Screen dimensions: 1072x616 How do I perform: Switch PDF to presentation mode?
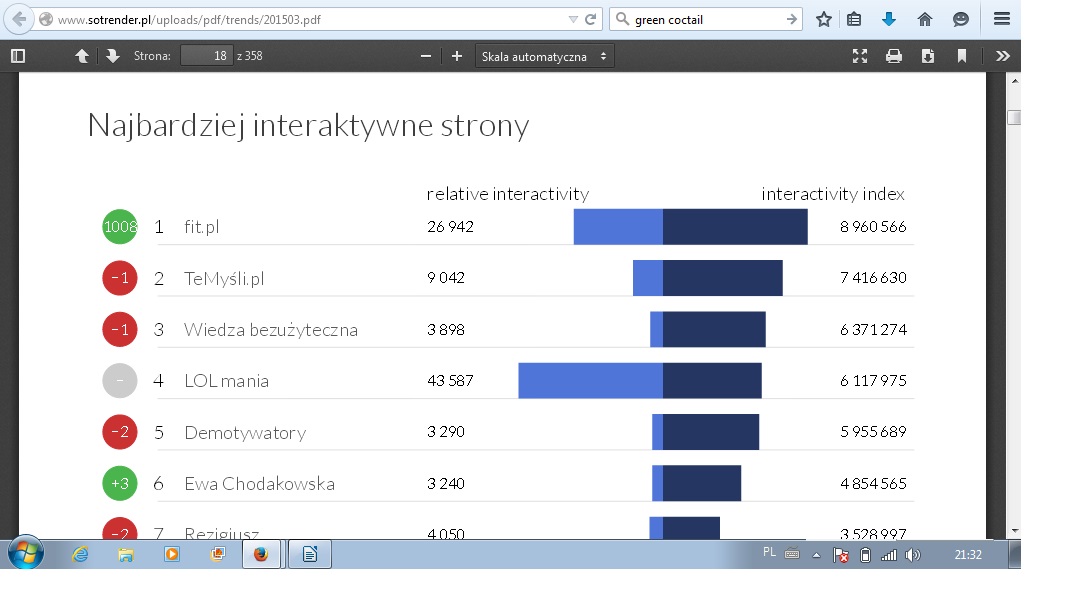859,56
